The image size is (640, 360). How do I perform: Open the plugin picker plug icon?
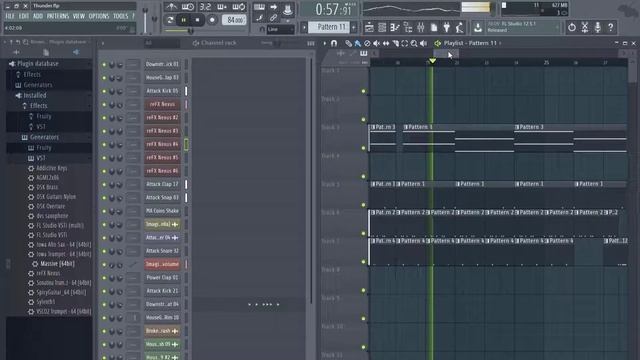pos(447,27)
